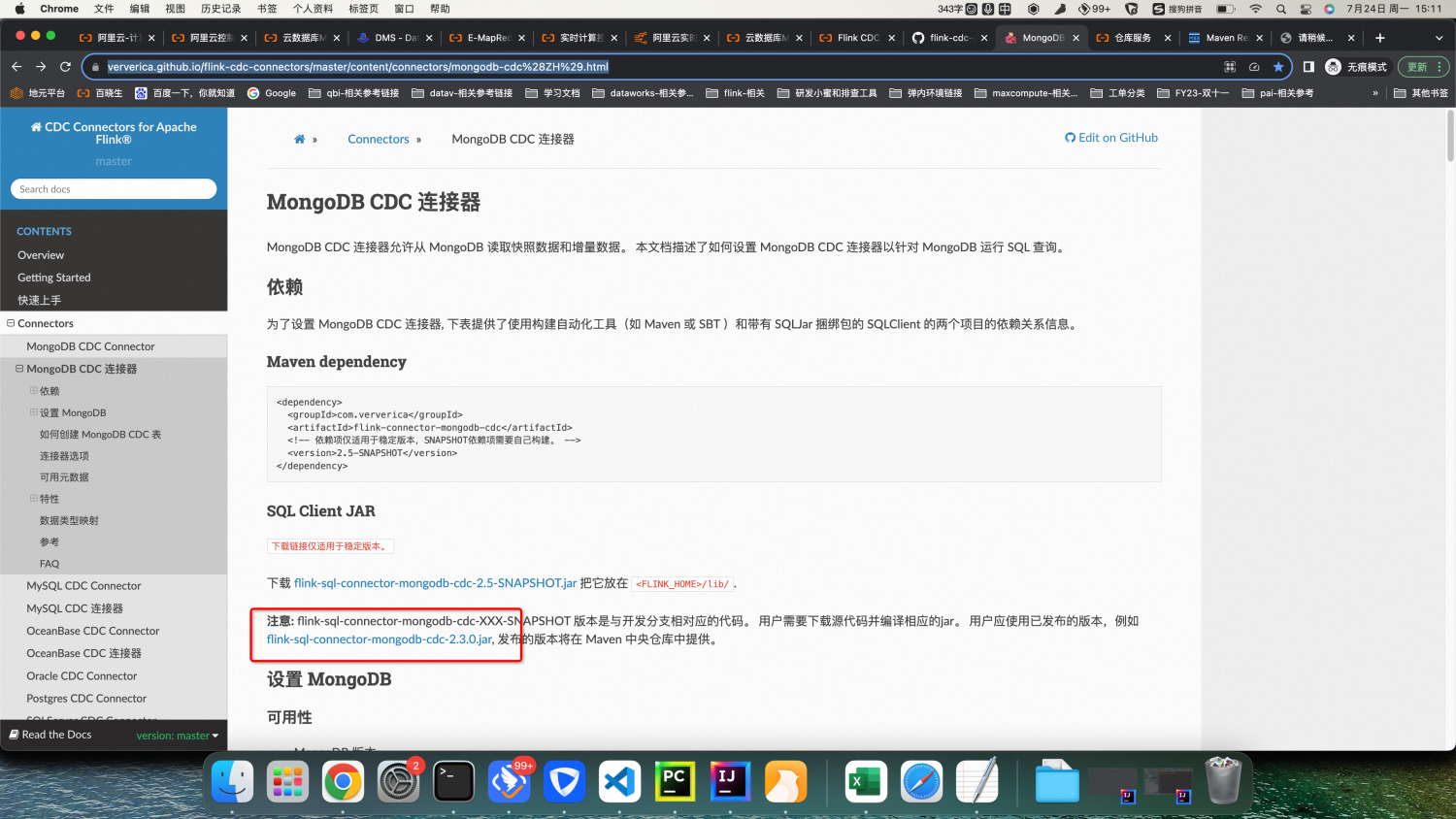The image size is (1456, 819).
Task: Switch to the Flink CDC browser tab
Action: coord(852,37)
